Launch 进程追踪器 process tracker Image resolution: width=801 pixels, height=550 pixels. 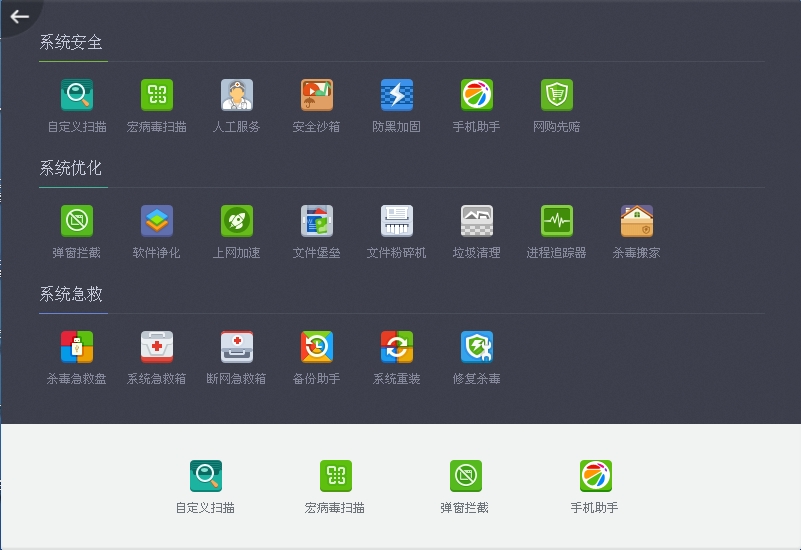[x=557, y=222]
